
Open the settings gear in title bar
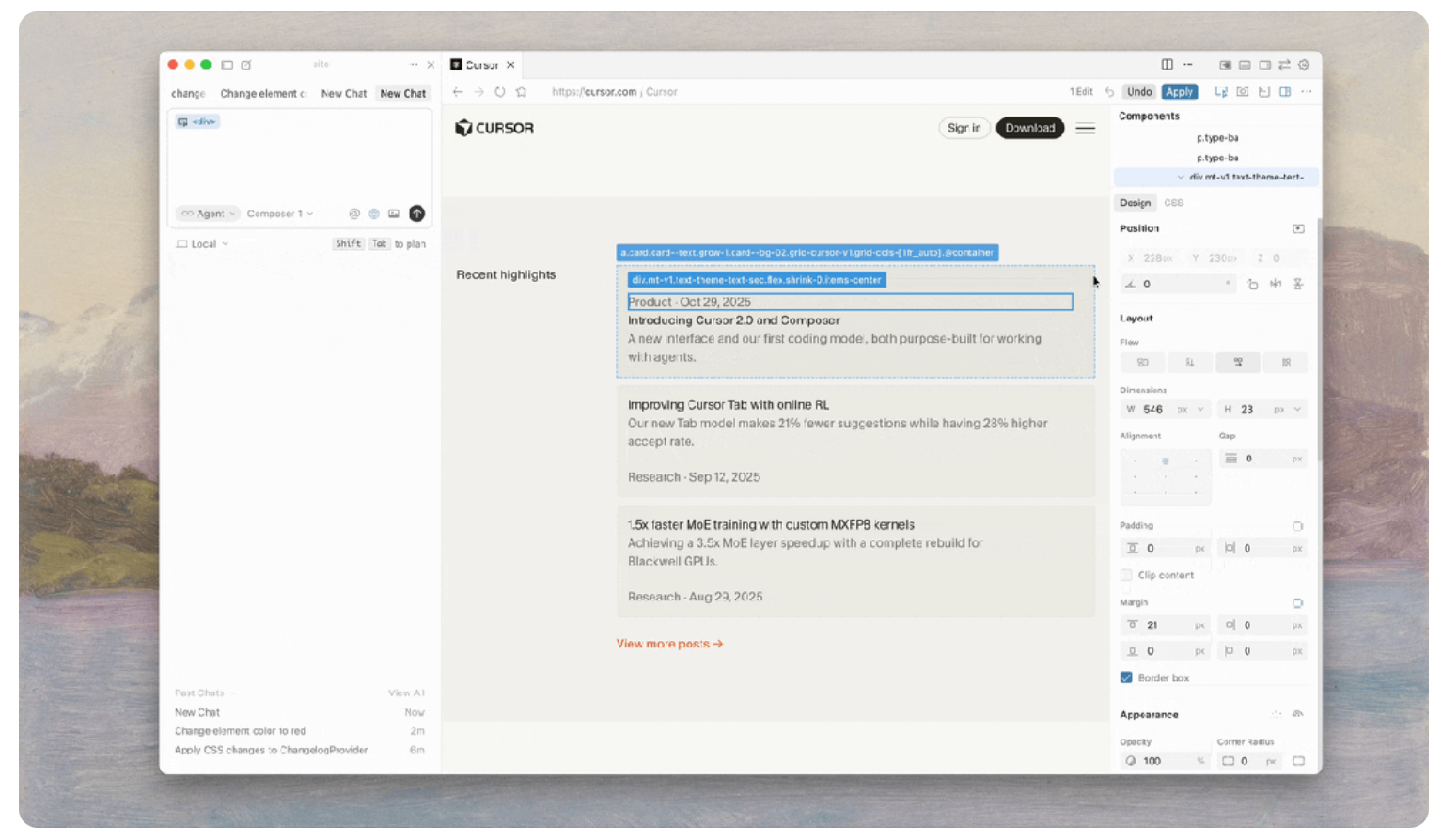(x=1304, y=65)
